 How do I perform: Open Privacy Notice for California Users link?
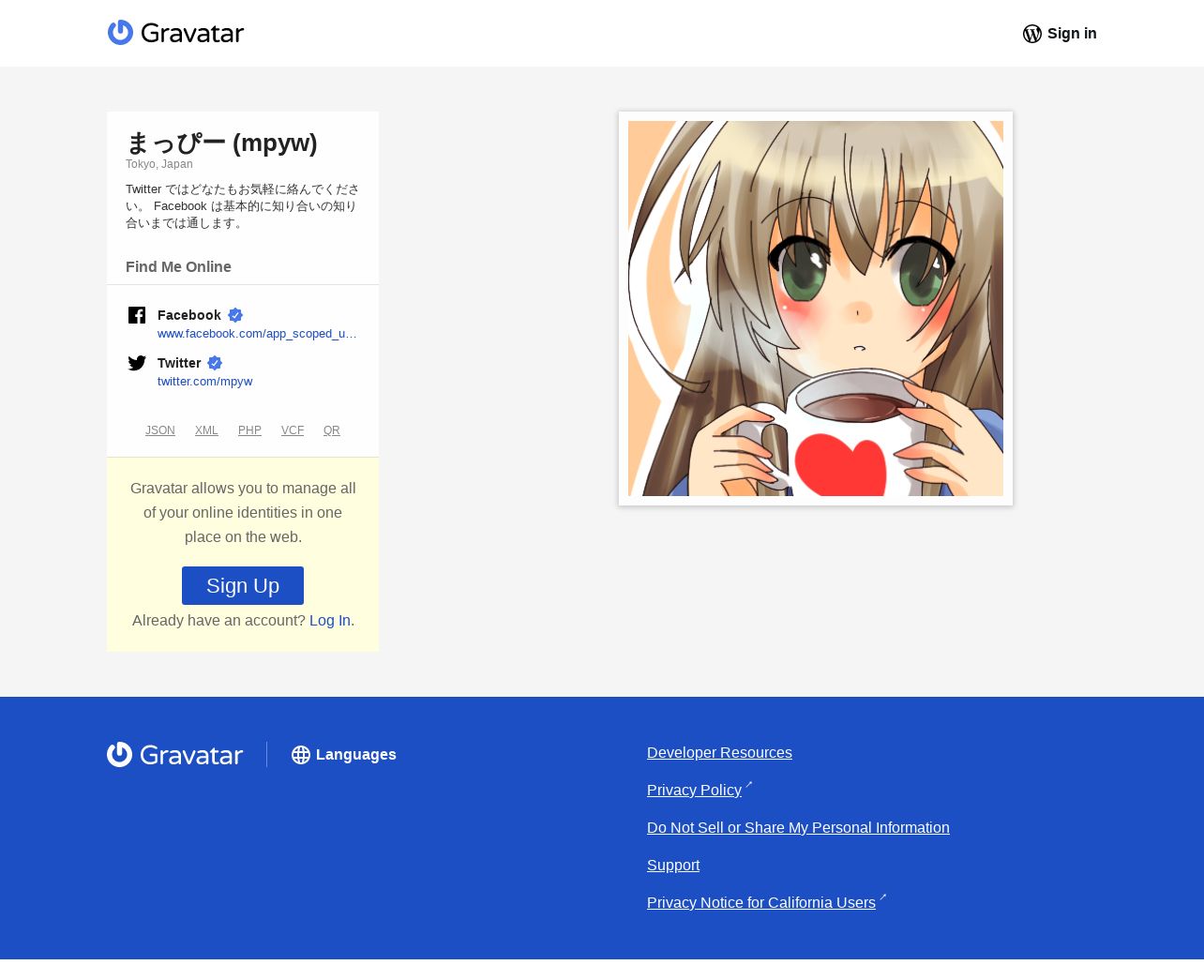click(x=761, y=903)
